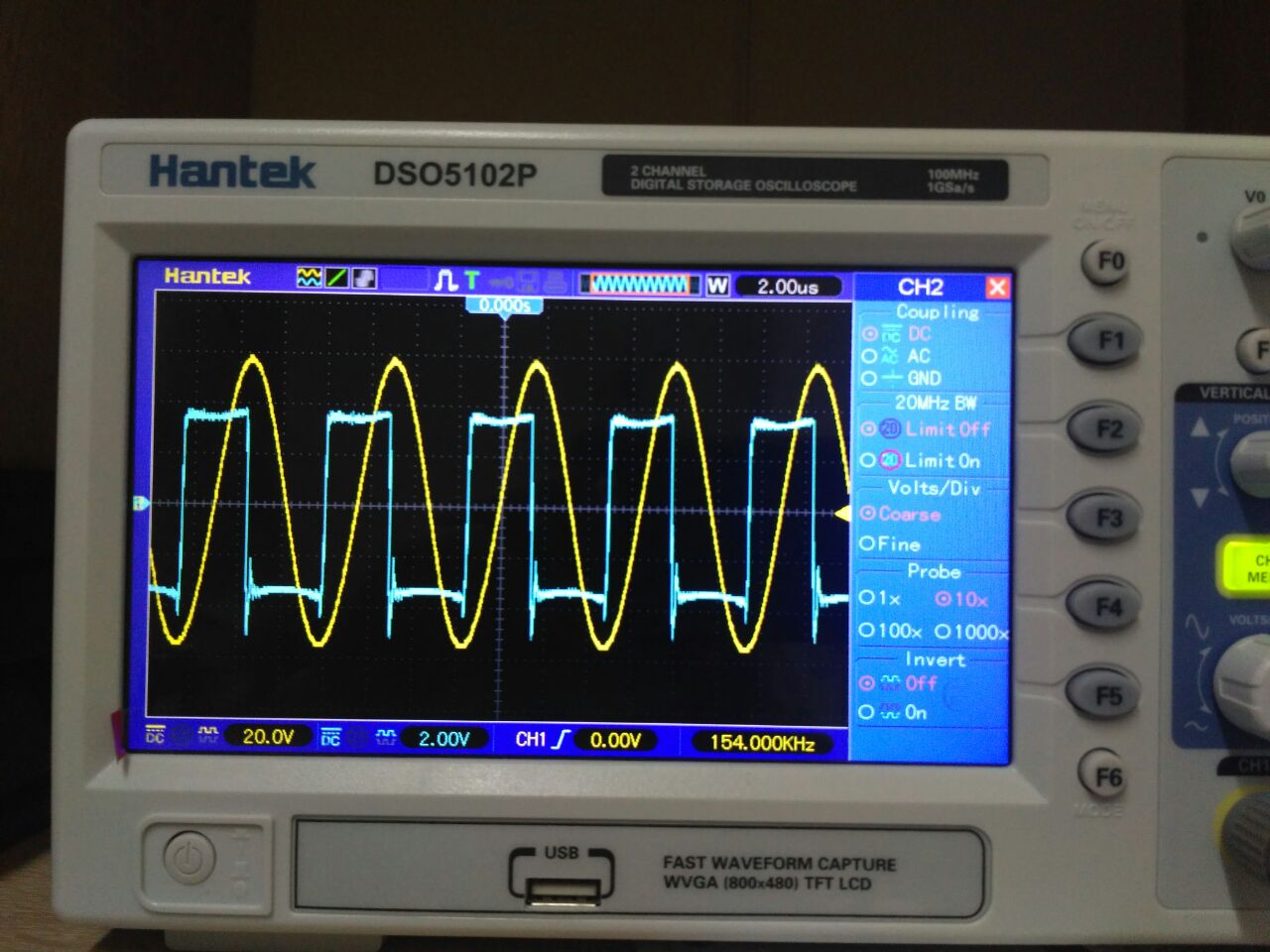Click the 154.000KHz frequency readout
This screenshot has width=1270, height=952.
pos(761,742)
